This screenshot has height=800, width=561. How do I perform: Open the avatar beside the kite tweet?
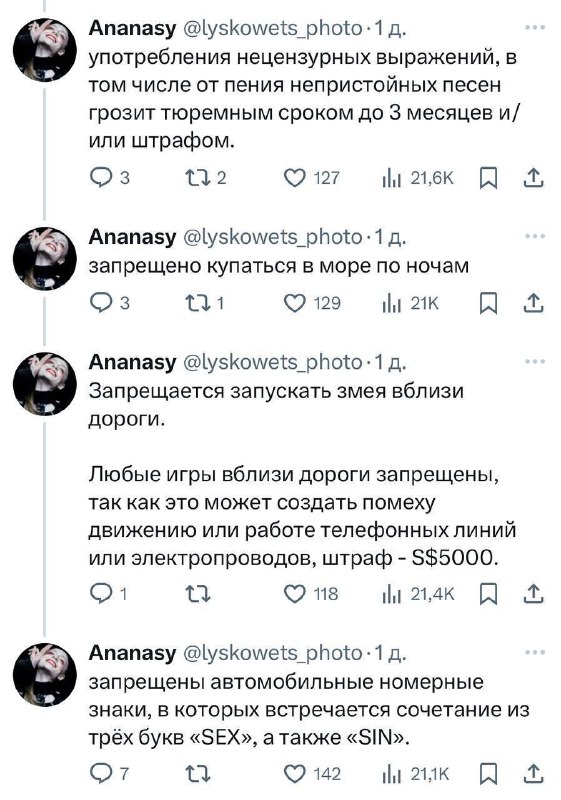pyautogui.click(x=45, y=384)
